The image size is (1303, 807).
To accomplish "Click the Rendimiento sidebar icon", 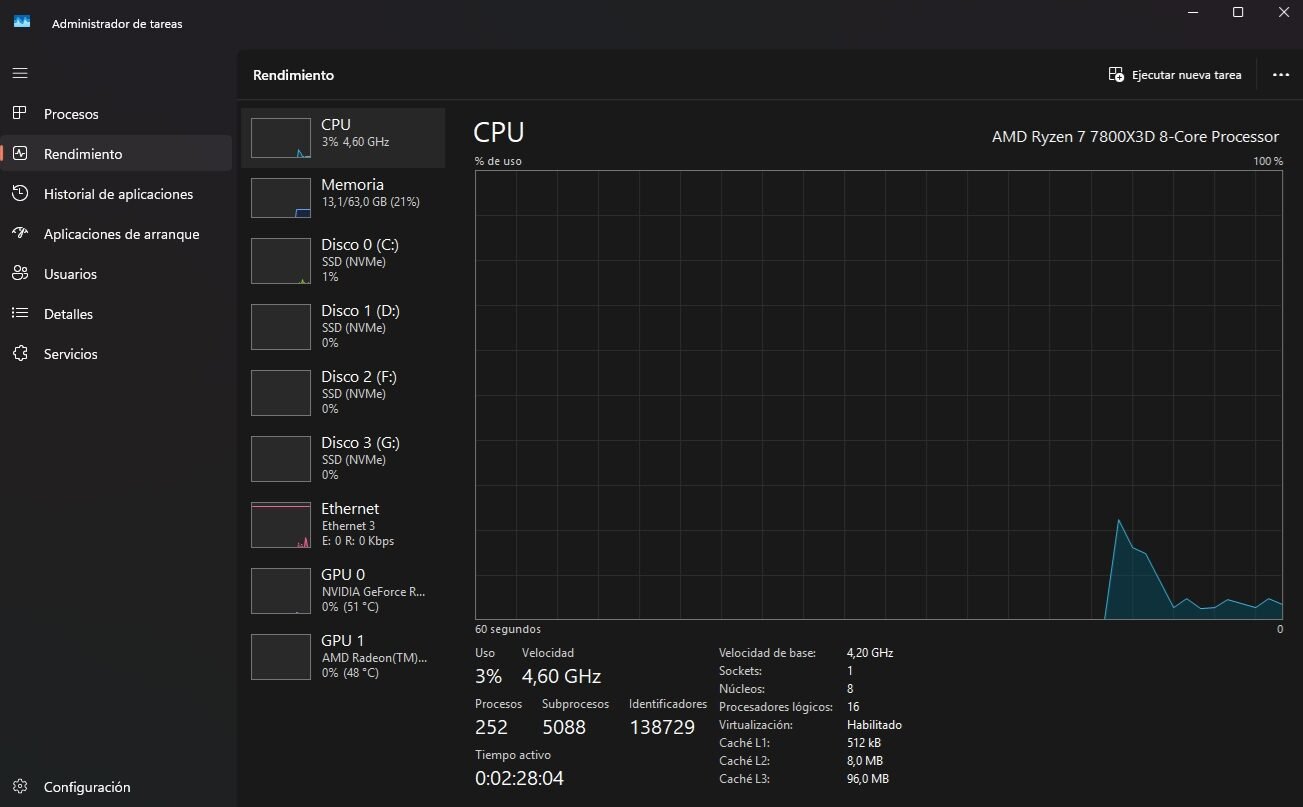I will point(20,154).
